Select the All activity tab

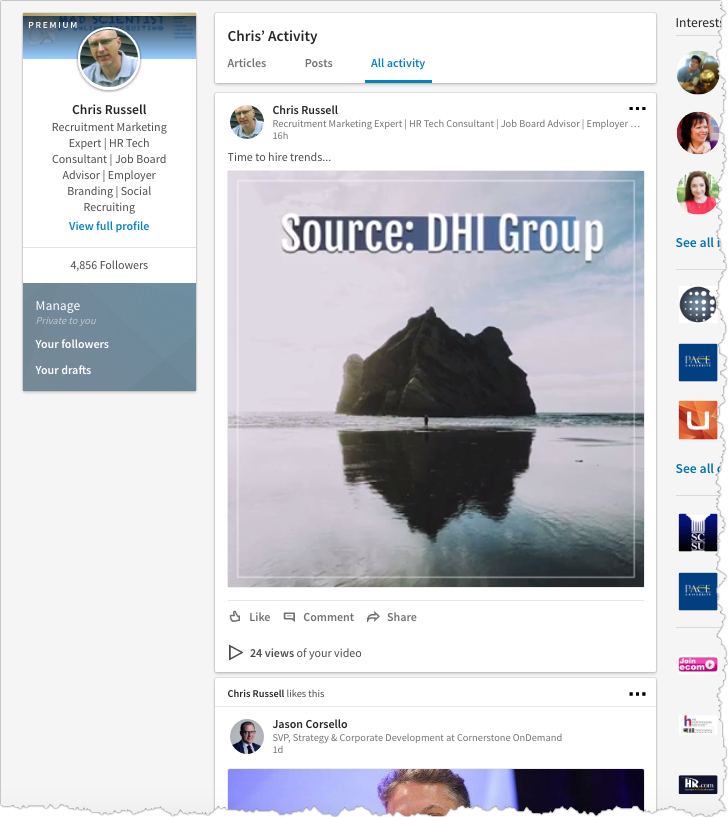click(x=398, y=63)
